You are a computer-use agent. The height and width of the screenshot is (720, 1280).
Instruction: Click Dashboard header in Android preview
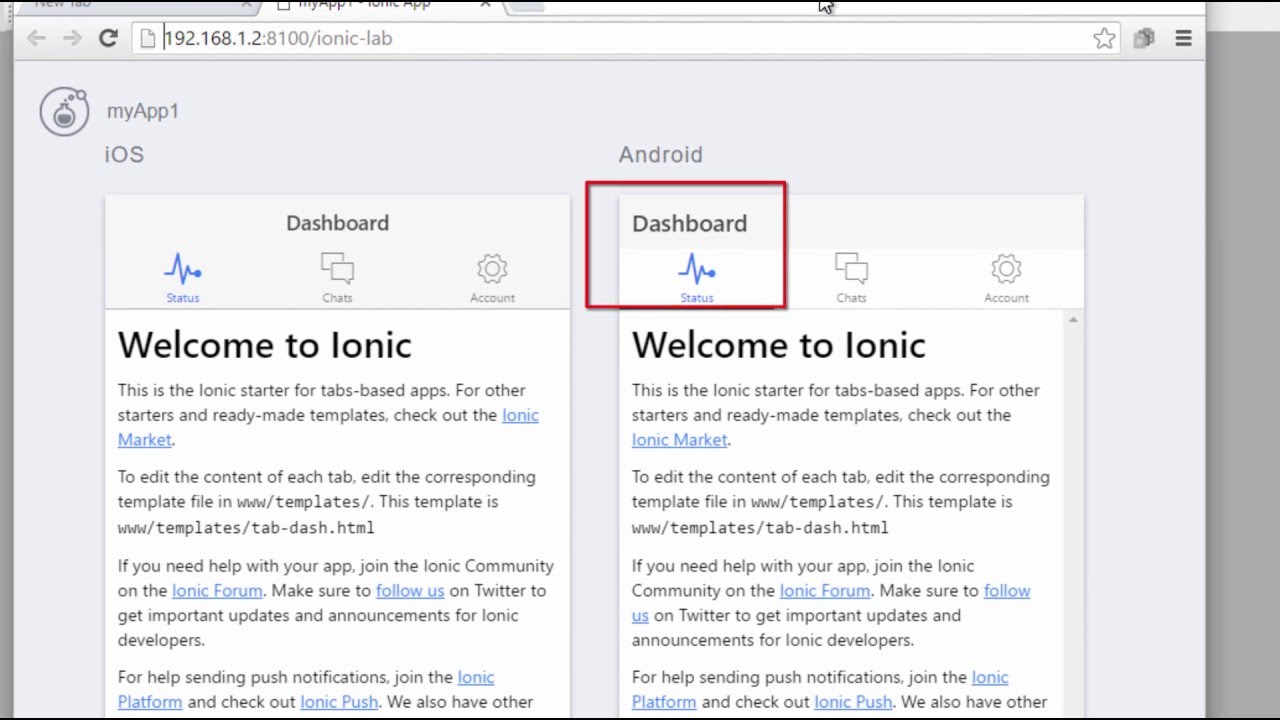point(689,223)
